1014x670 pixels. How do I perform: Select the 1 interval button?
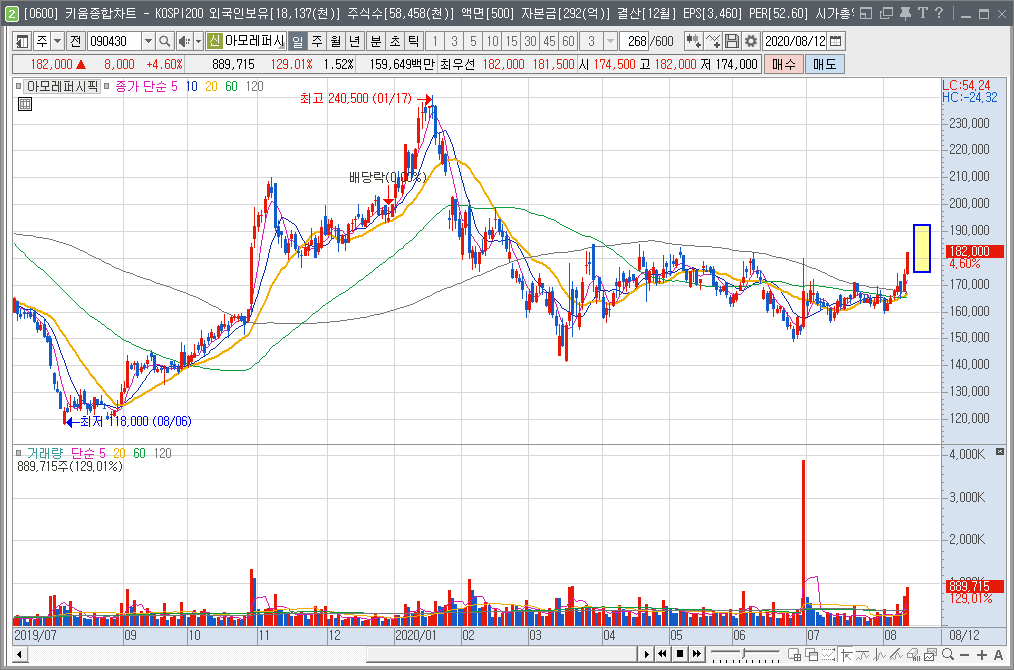pyautogui.click(x=435, y=41)
